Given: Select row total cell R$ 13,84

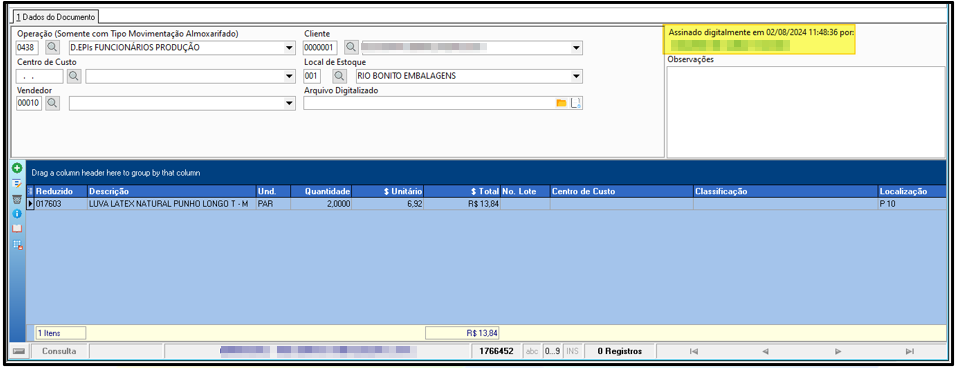Looking at the screenshot, I should coord(462,204).
